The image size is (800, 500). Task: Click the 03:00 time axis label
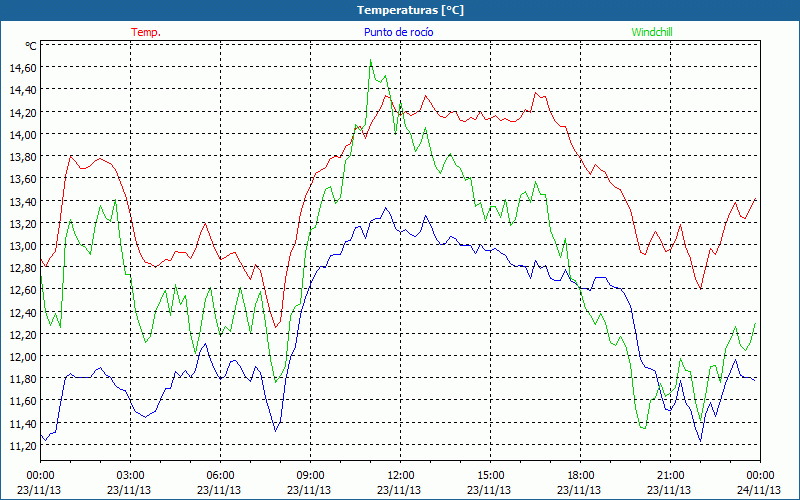coord(130,475)
